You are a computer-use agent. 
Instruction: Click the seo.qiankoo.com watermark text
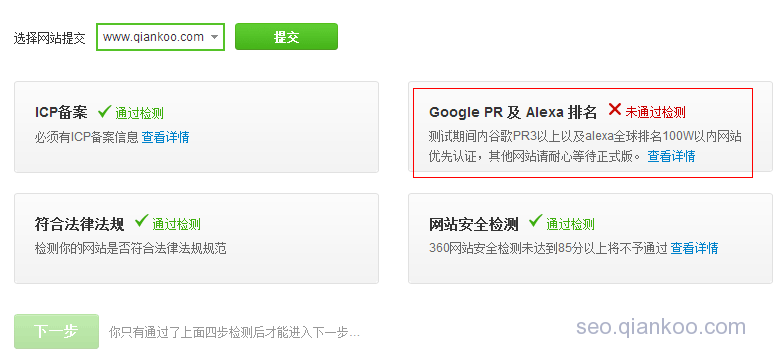(661, 327)
